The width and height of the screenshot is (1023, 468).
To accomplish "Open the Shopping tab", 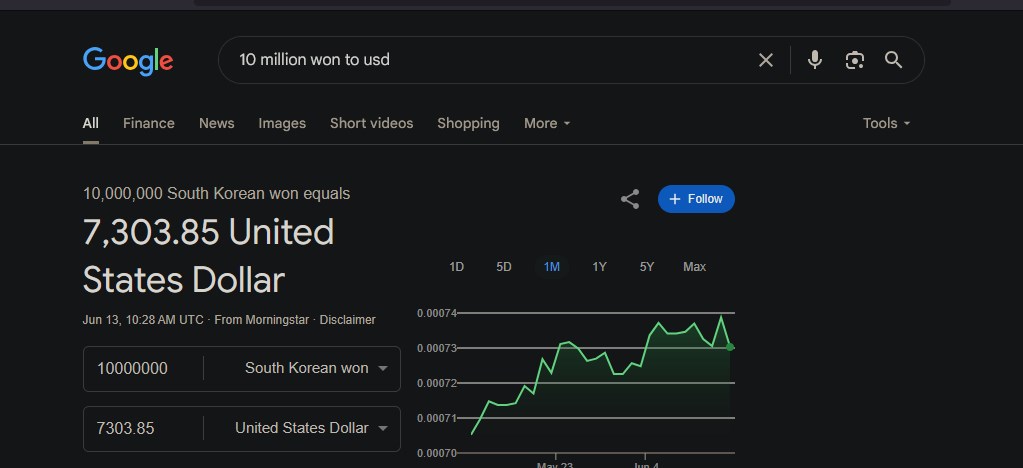I will click(x=468, y=123).
